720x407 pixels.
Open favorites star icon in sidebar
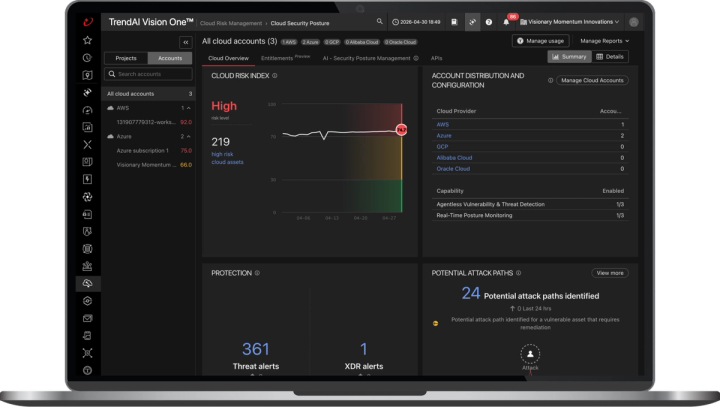87,40
